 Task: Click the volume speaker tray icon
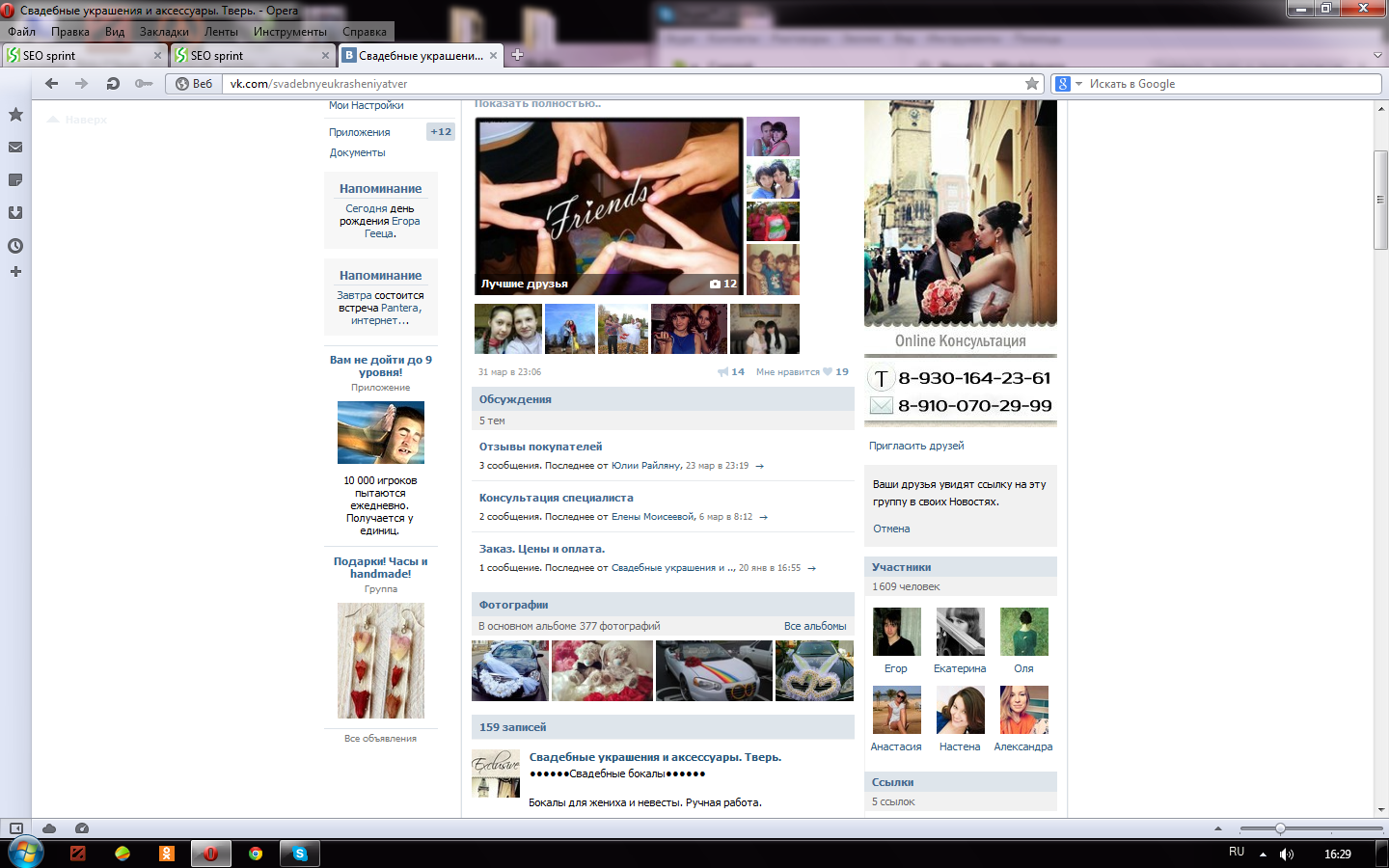1287,854
